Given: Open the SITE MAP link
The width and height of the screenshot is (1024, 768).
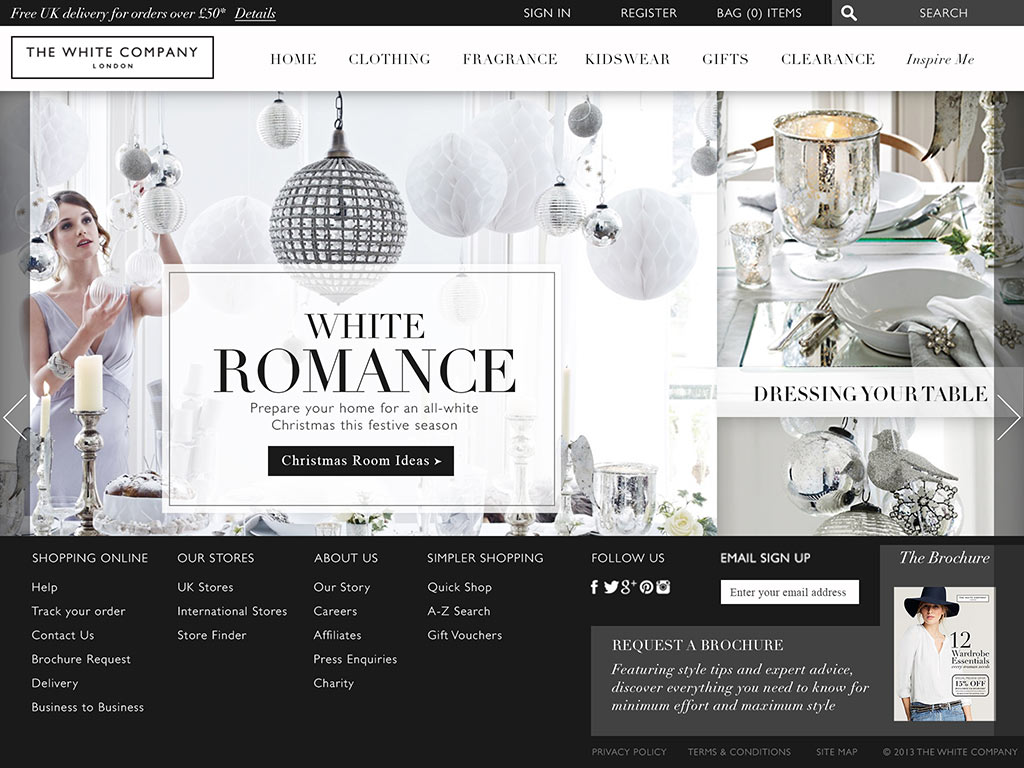Looking at the screenshot, I should tap(837, 752).
